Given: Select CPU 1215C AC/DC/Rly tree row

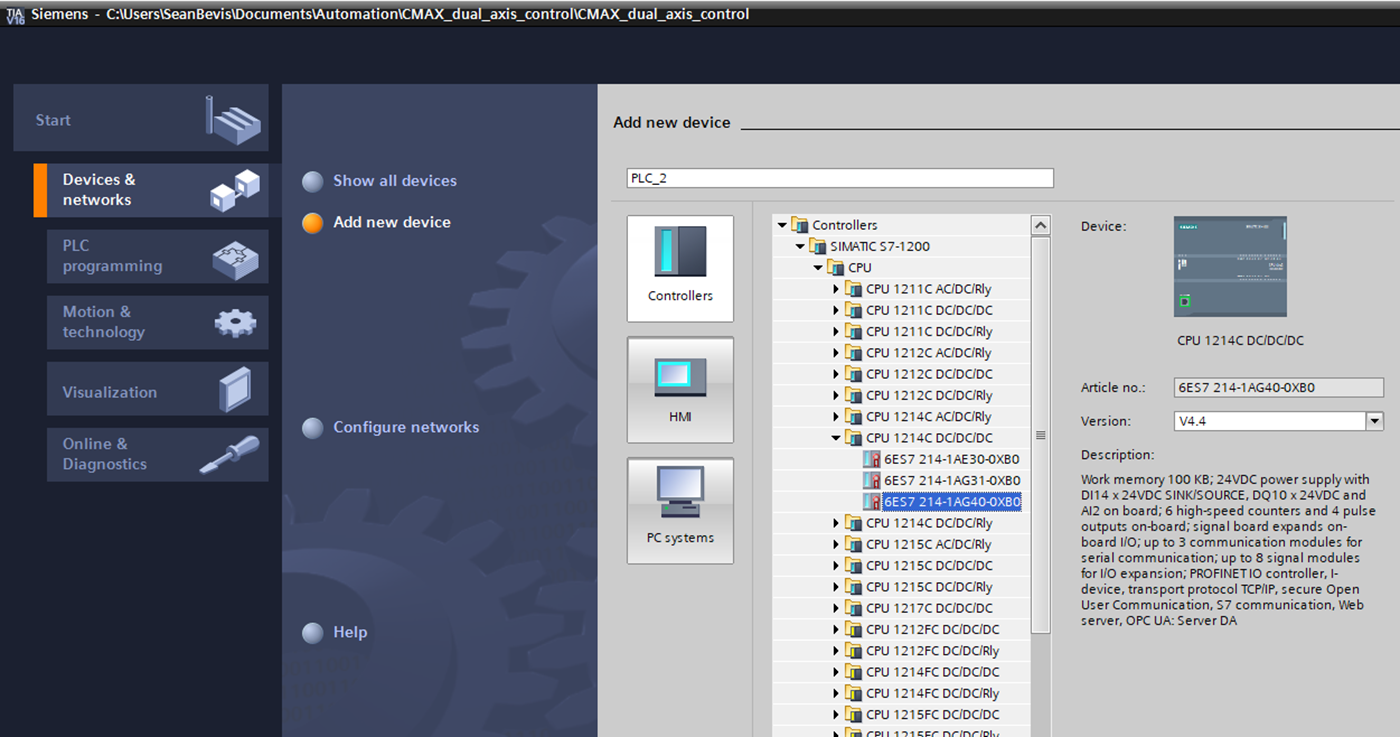Looking at the screenshot, I should tap(929, 544).
